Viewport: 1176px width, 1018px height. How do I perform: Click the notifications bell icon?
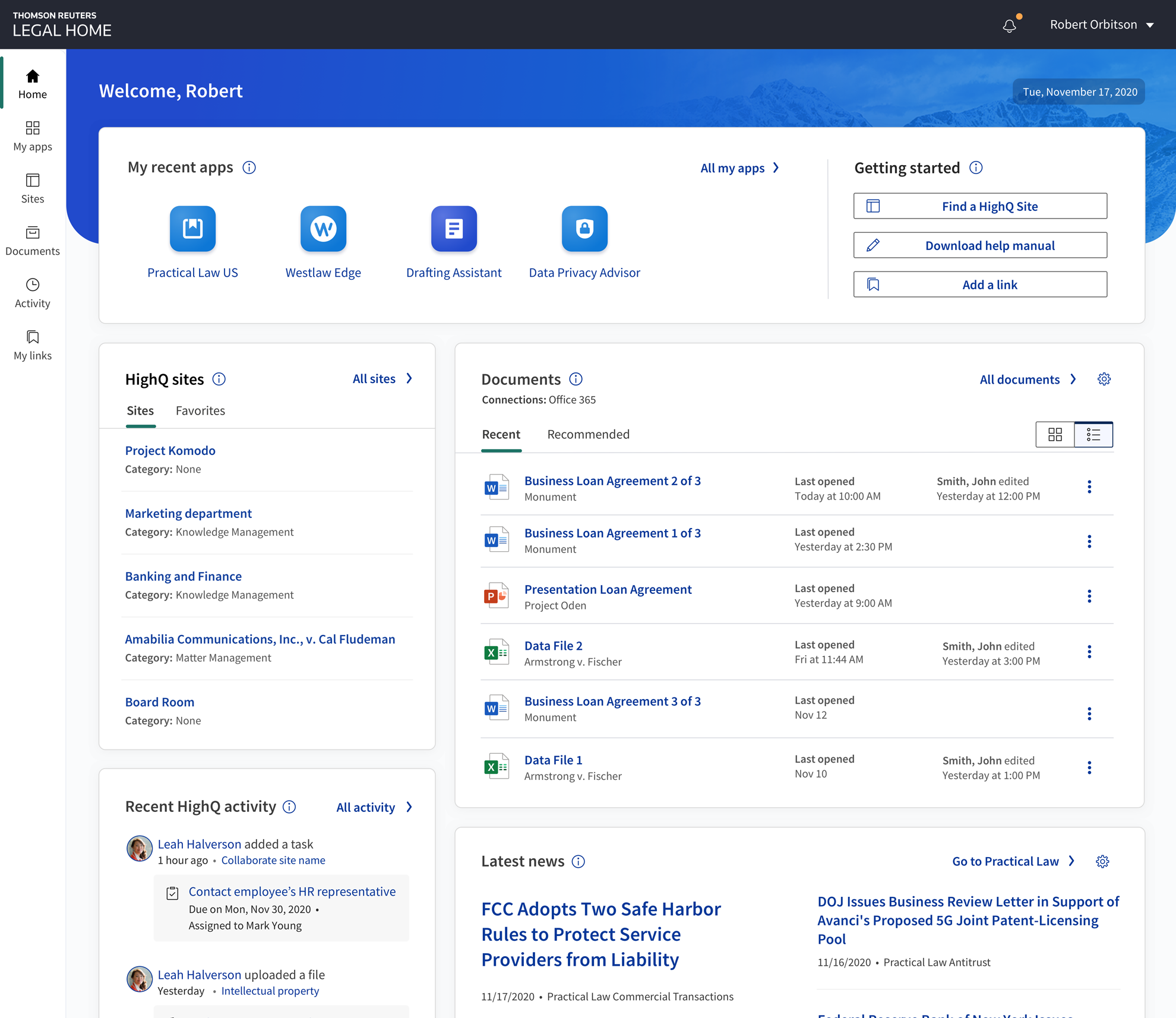point(1009,26)
